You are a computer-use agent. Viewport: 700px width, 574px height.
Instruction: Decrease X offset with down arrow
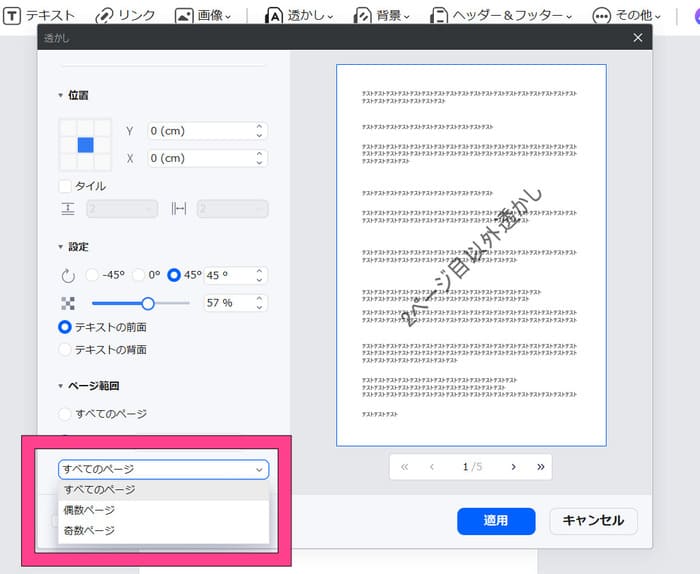tap(259, 162)
